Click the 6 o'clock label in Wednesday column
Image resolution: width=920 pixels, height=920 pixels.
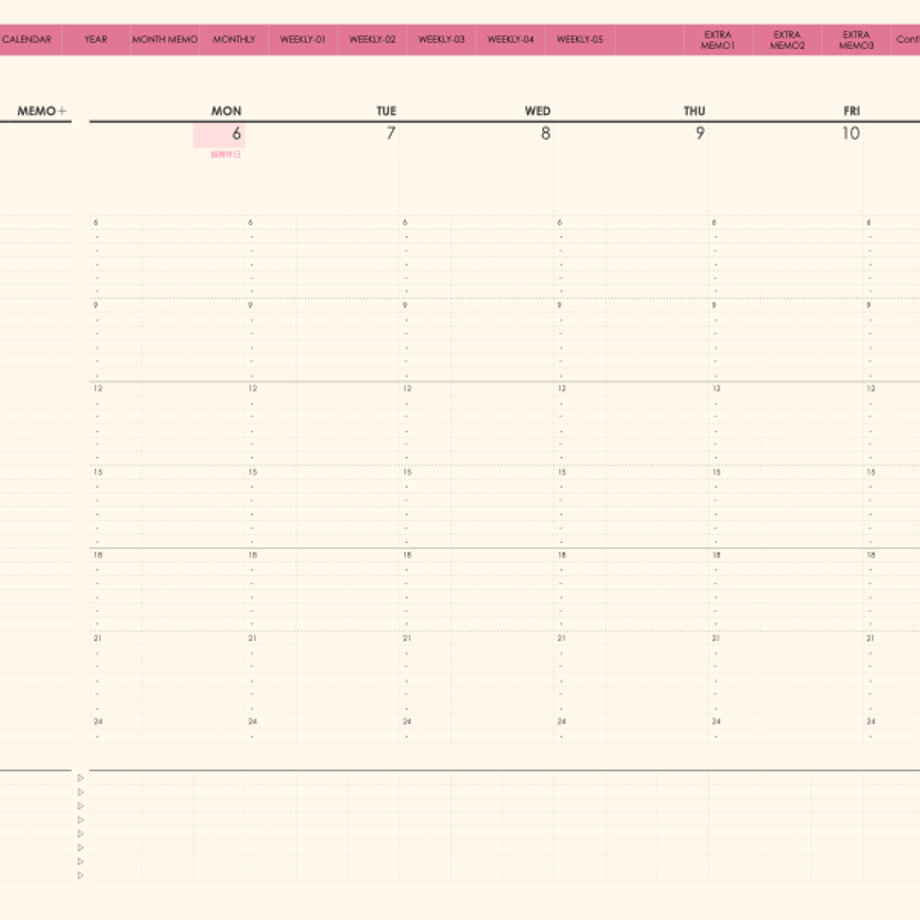coord(405,222)
